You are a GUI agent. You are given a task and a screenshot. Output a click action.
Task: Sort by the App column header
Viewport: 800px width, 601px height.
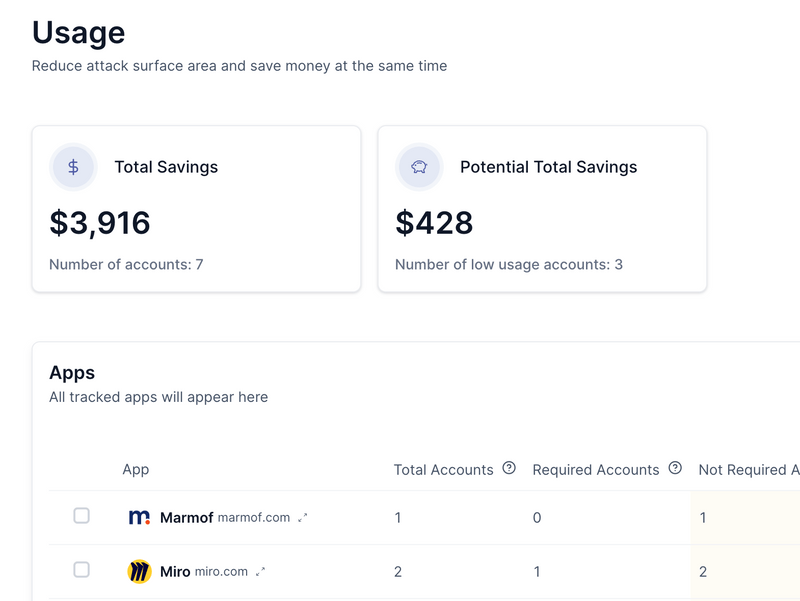coord(136,469)
